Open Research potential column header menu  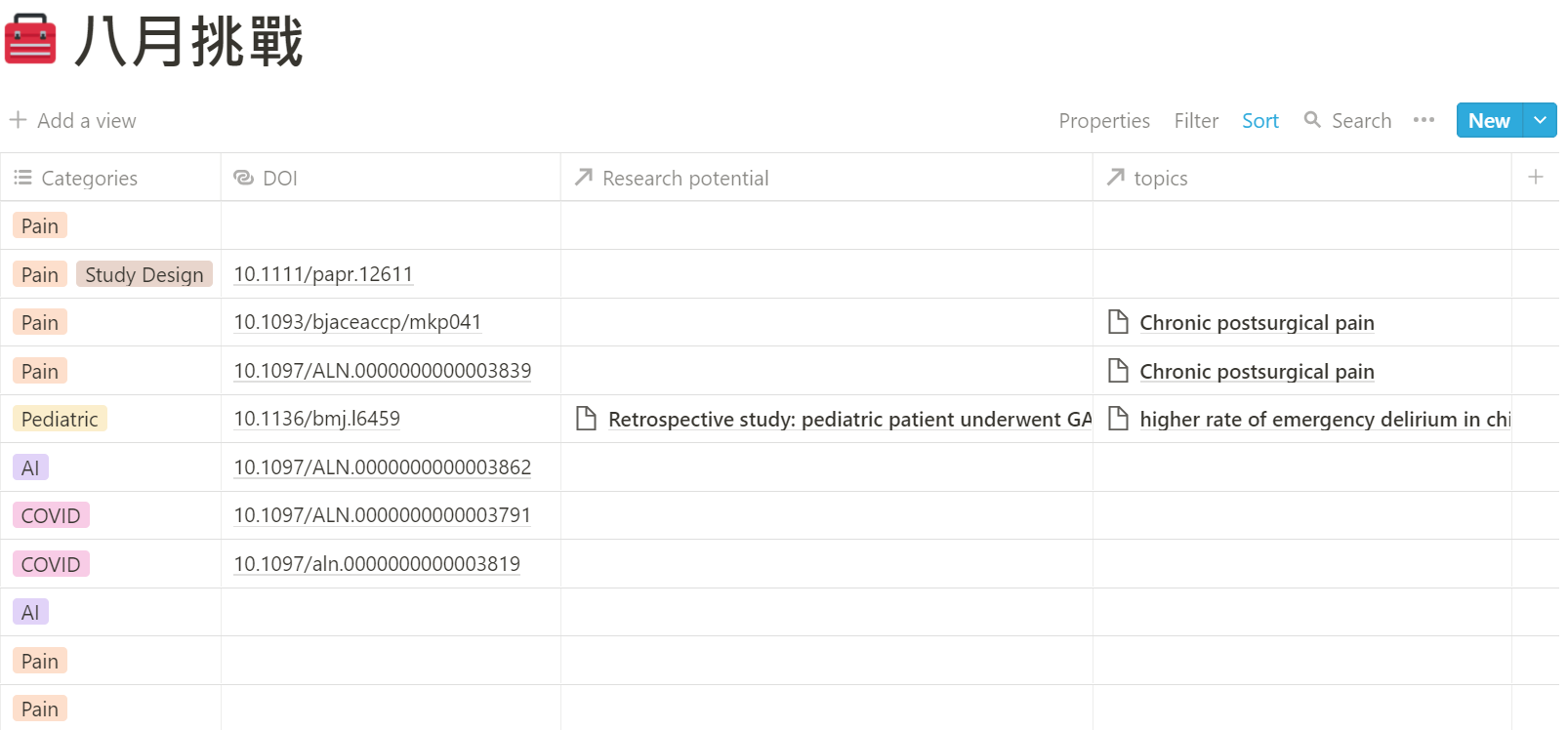pos(684,178)
